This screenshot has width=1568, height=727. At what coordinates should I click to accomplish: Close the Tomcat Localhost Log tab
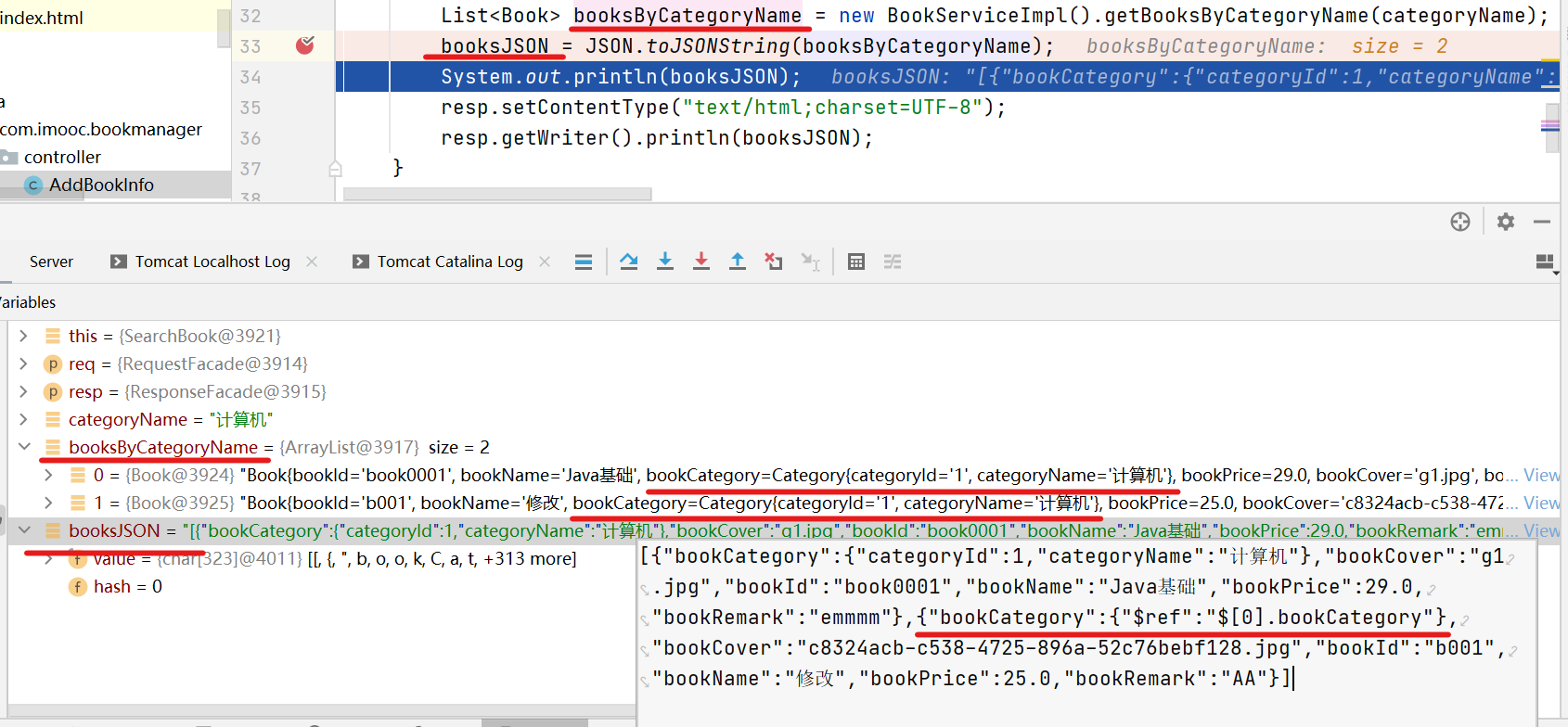[x=312, y=261]
